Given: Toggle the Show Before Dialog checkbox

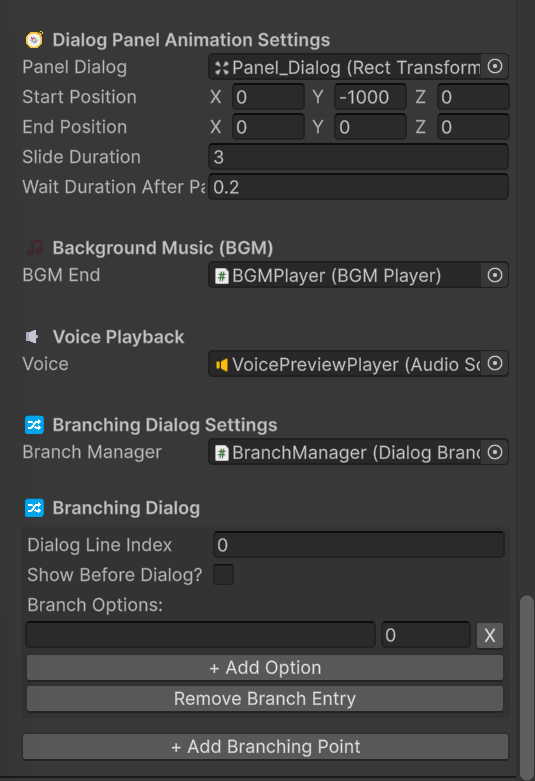Looking at the screenshot, I should [223, 575].
